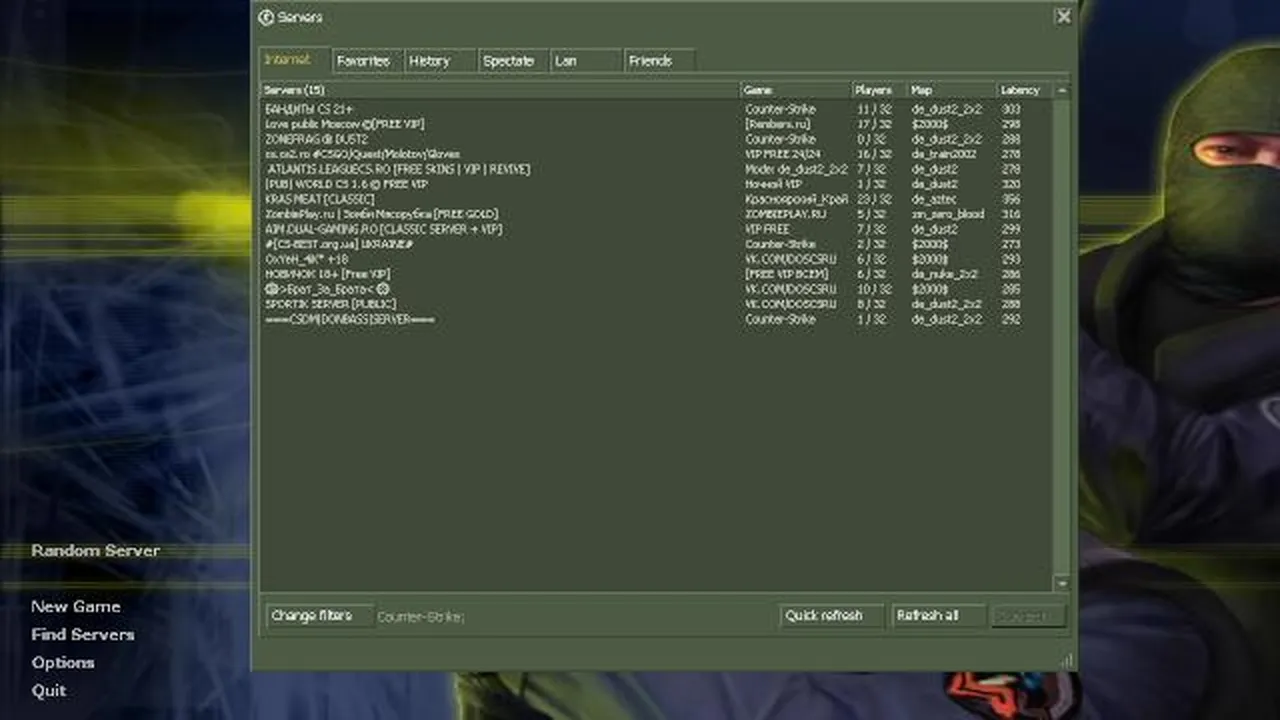The height and width of the screenshot is (720, 1280).
Task: Open Find Servers from main menu
Action: point(83,635)
